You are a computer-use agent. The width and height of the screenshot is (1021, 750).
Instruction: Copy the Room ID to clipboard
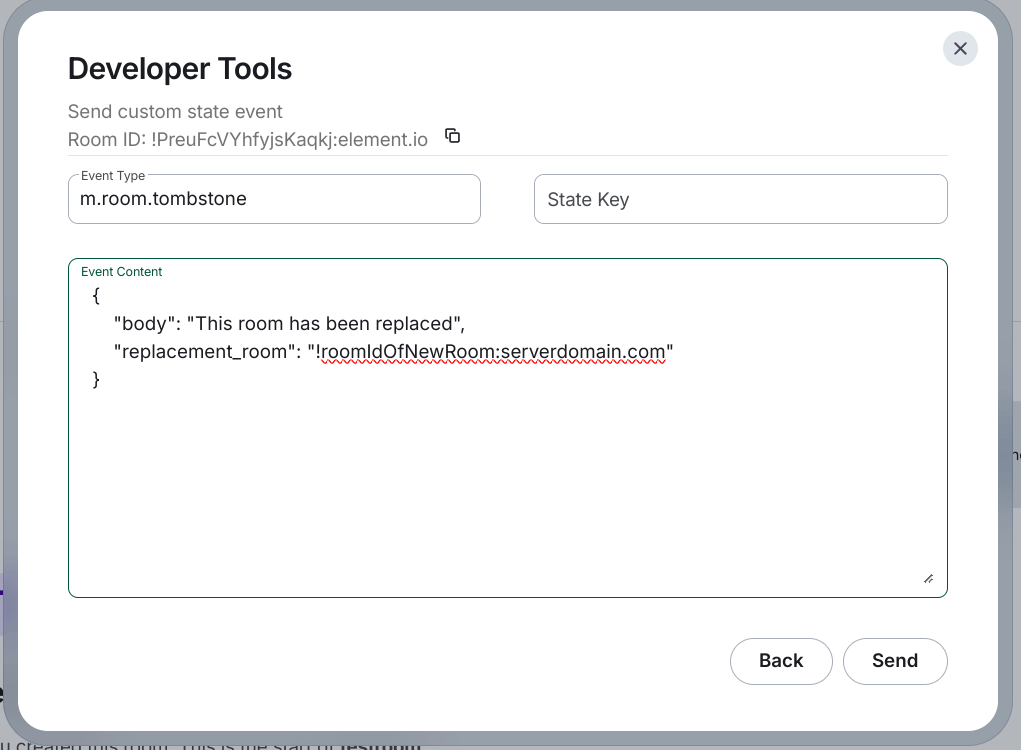[452, 136]
